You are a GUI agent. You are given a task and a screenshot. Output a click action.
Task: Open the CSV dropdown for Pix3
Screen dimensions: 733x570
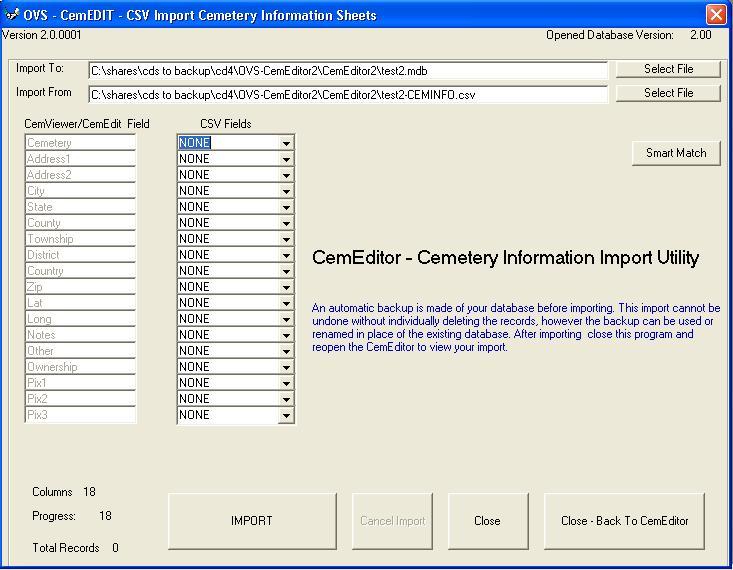286,415
